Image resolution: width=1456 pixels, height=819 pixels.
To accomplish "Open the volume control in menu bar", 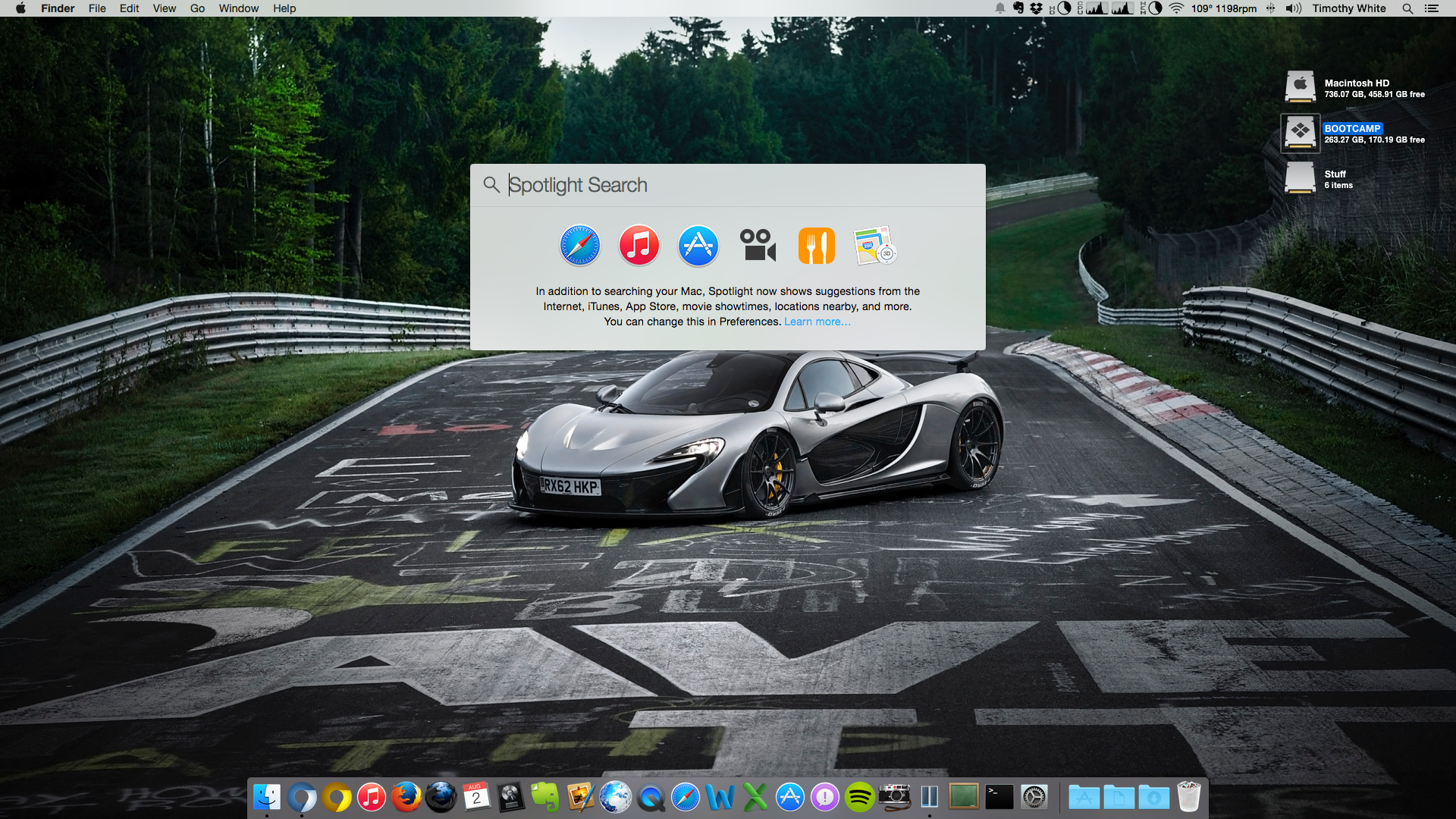I will click(1294, 8).
